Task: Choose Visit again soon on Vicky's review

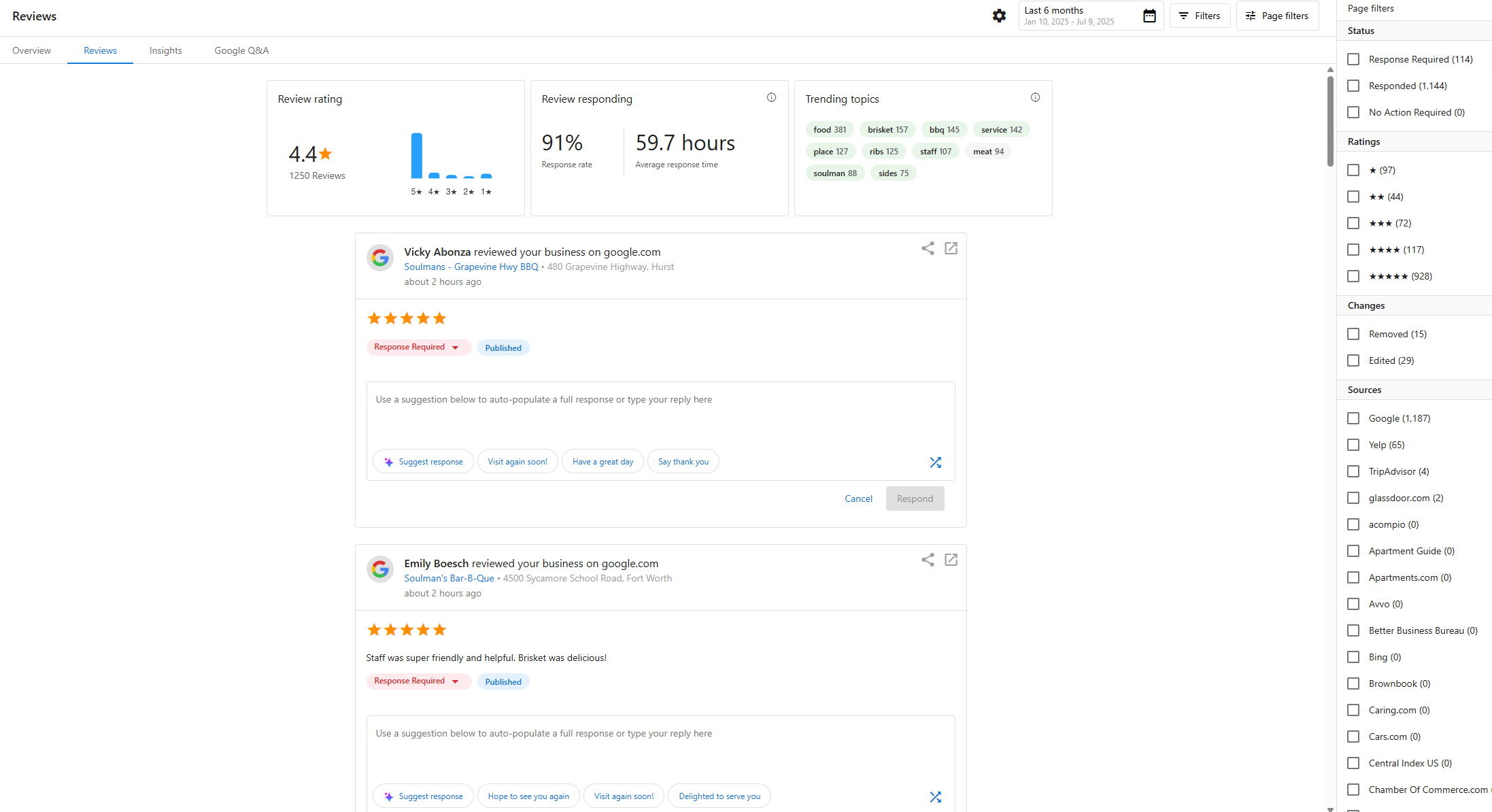Action: (x=518, y=462)
